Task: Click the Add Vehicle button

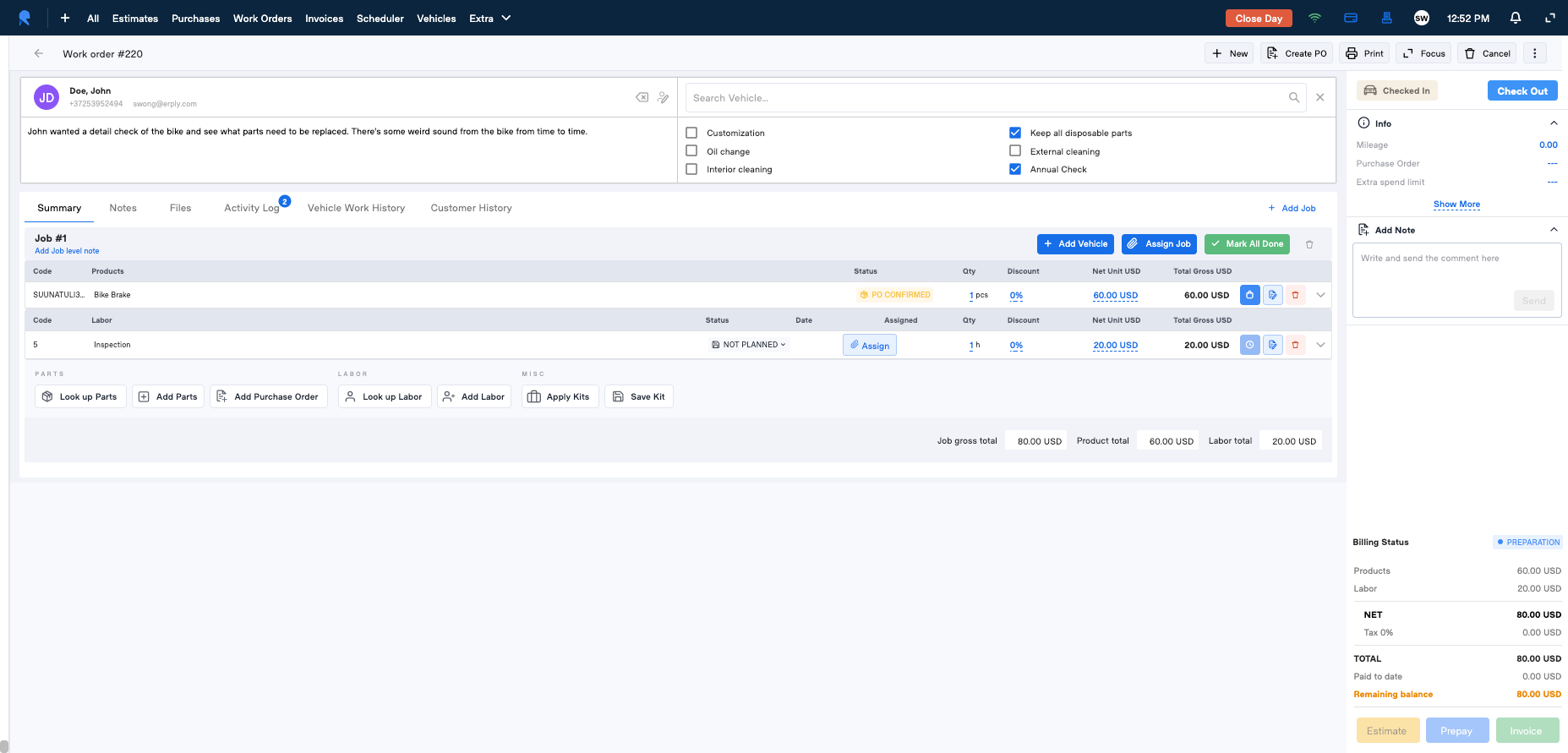Action: click(x=1075, y=244)
